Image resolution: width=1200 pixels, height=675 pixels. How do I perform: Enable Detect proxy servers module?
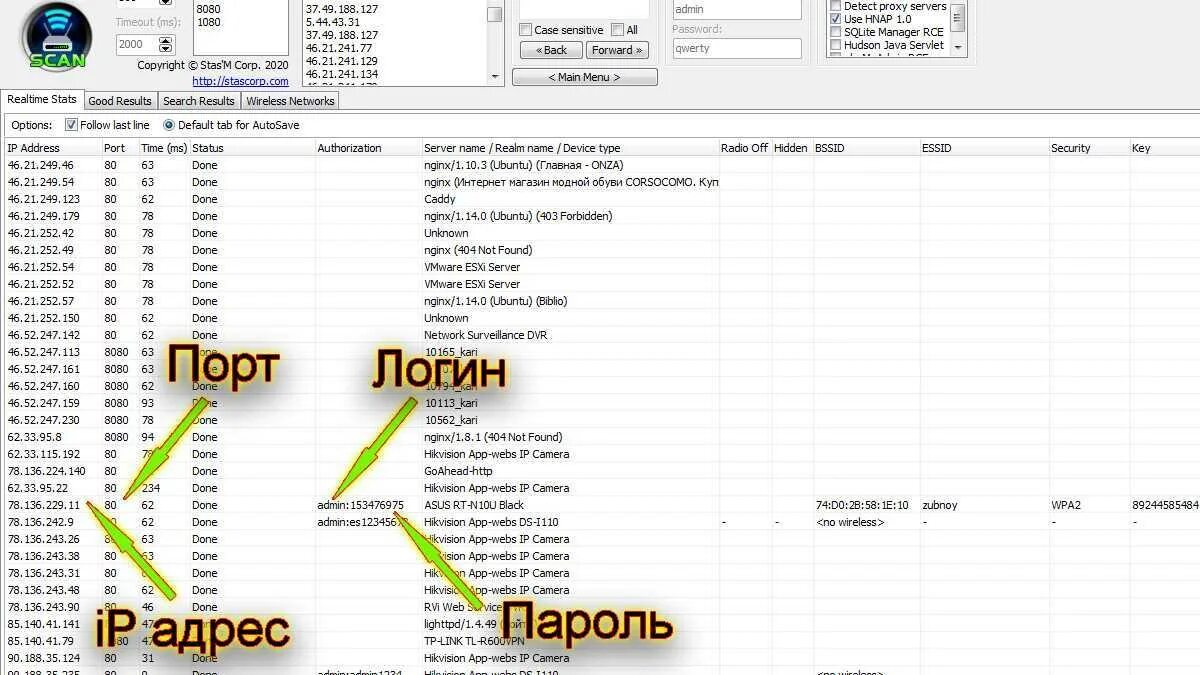836,6
